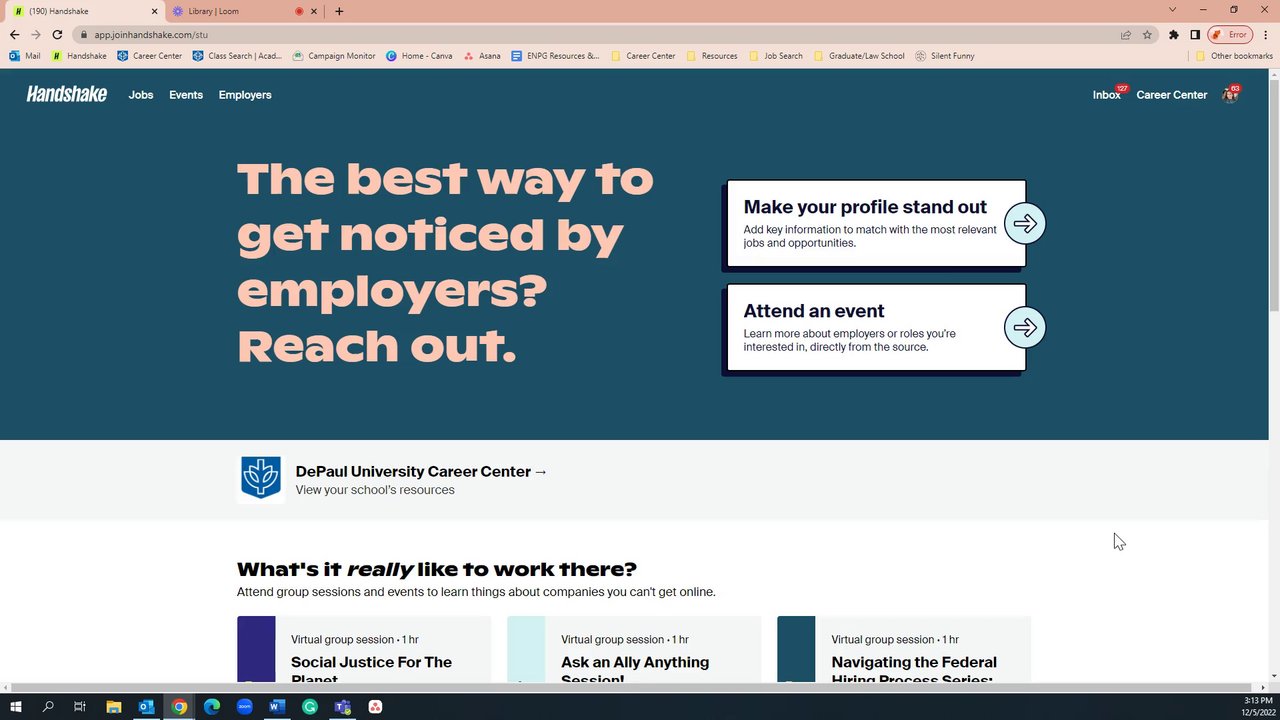The image size is (1280, 720).
Task: Reload the current page
Action: click(x=57, y=34)
